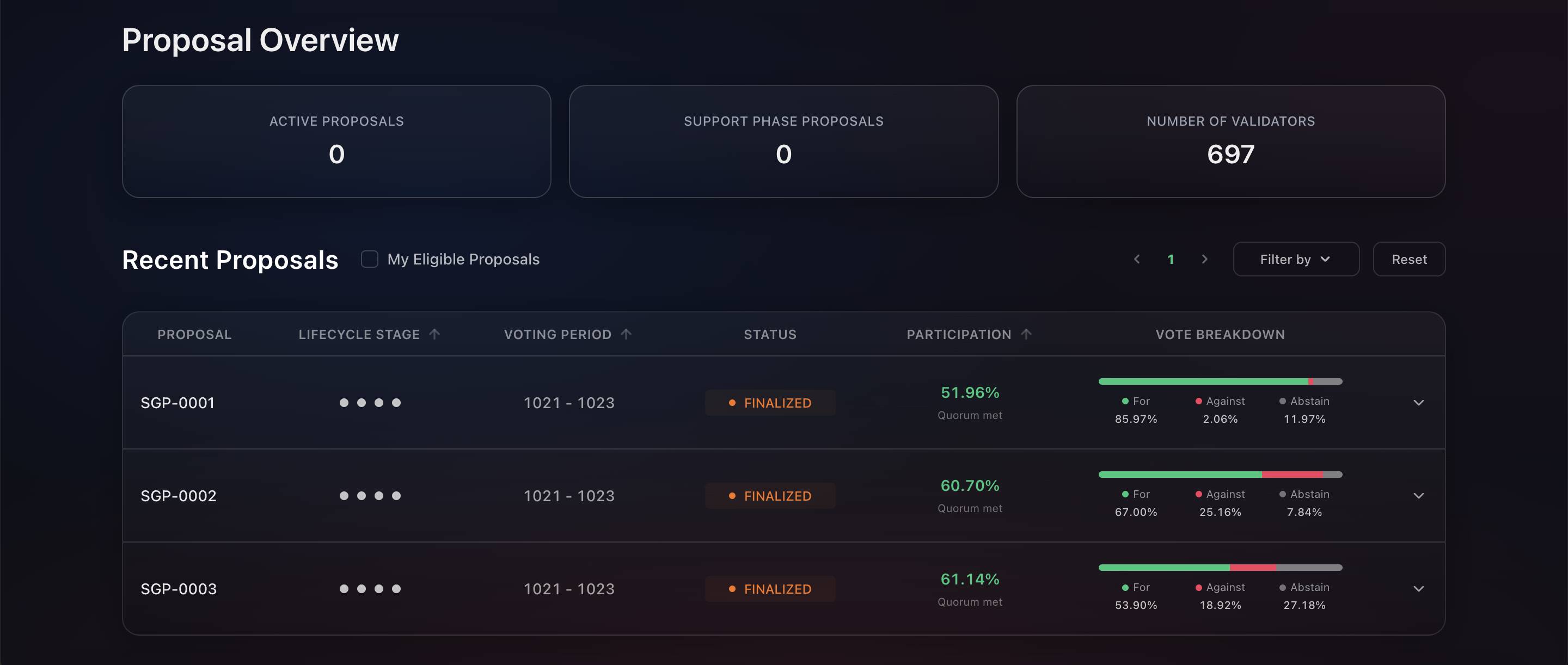The width and height of the screenshot is (1568, 665).
Task: Click SGP-0001 vote breakdown bar
Action: (1220, 381)
